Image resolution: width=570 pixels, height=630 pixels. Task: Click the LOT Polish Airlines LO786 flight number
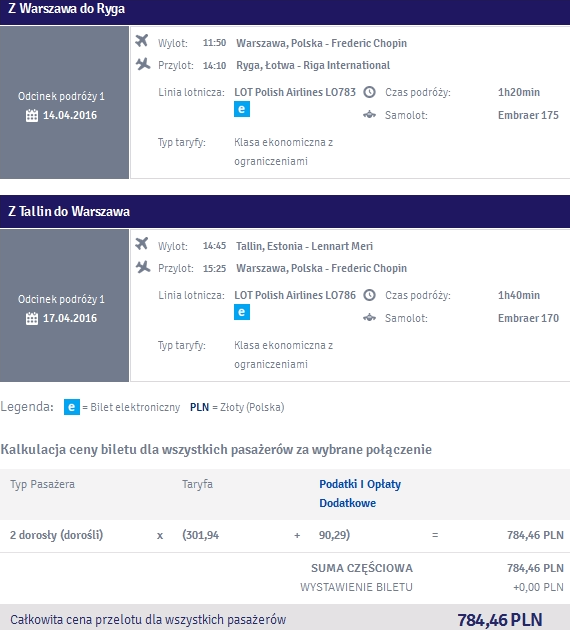295,295
